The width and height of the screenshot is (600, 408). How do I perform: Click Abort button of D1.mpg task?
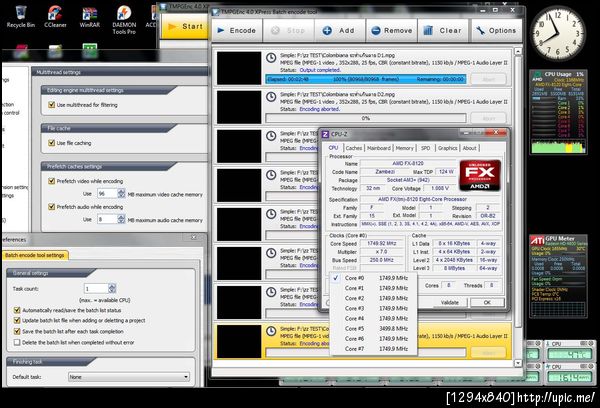489,79
